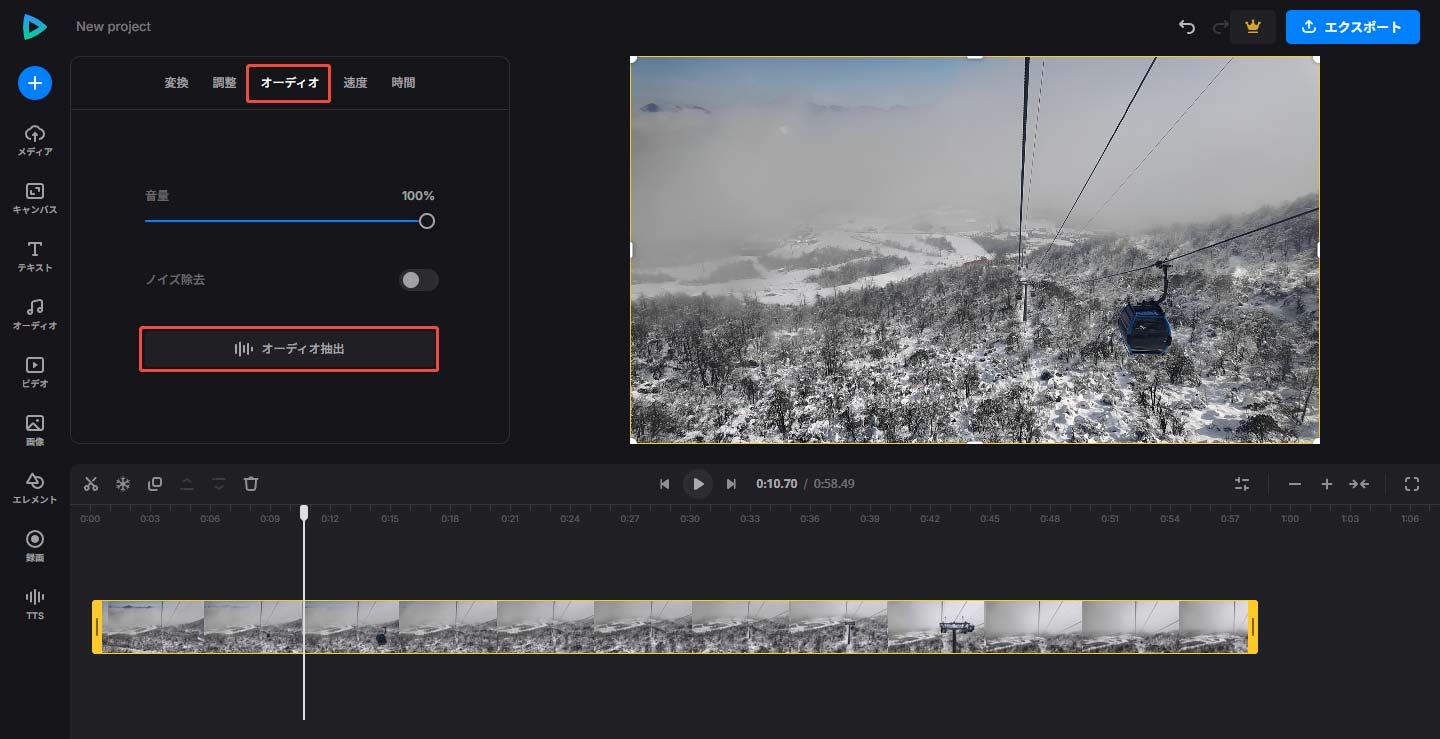Image resolution: width=1440 pixels, height=739 pixels.
Task: Click the clip's right trim handle
Action: [x=1252, y=627]
